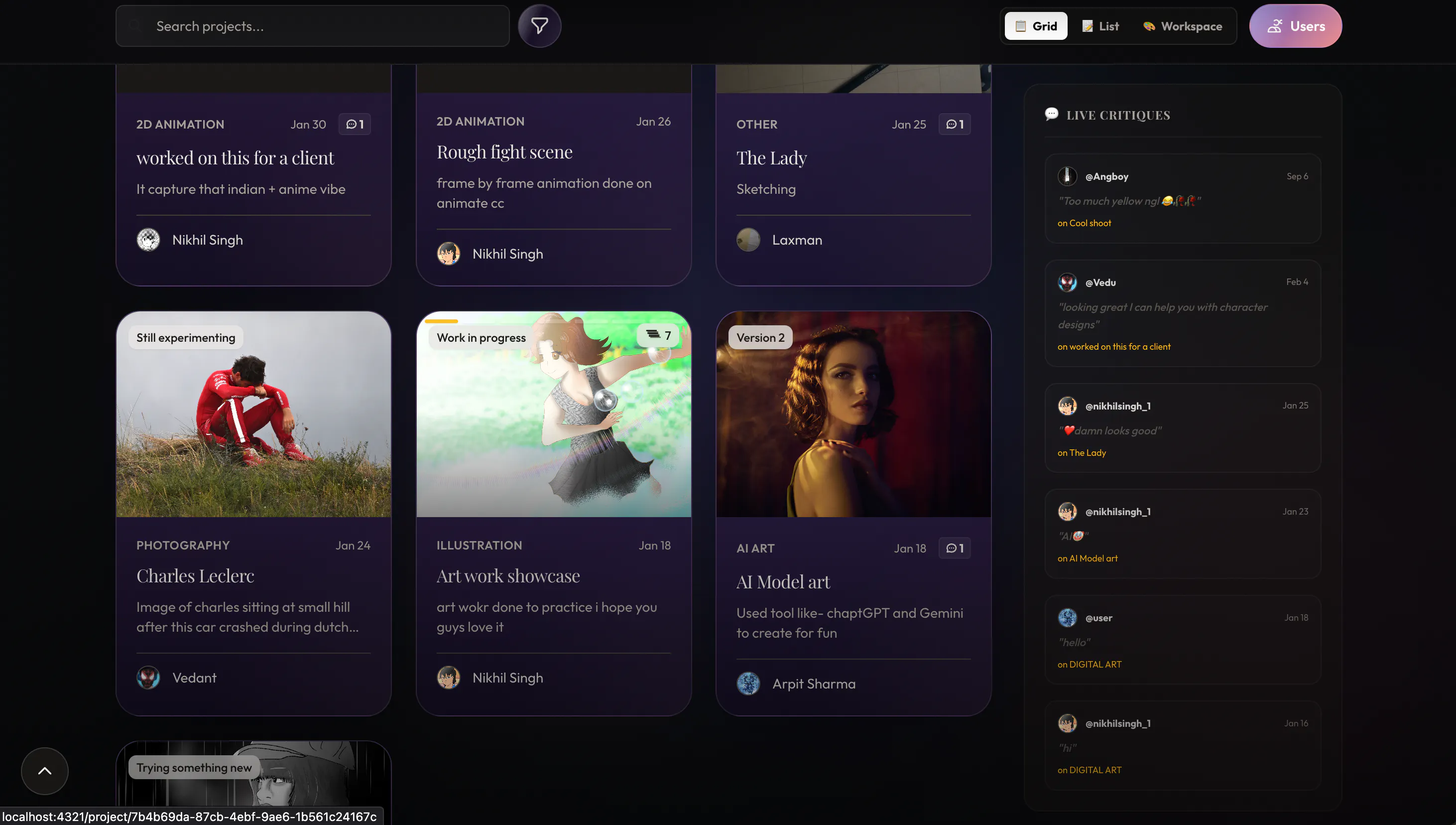1456x825 pixels.
Task: Open Art work showcase illustration thumbnail
Action: pos(554,414)
